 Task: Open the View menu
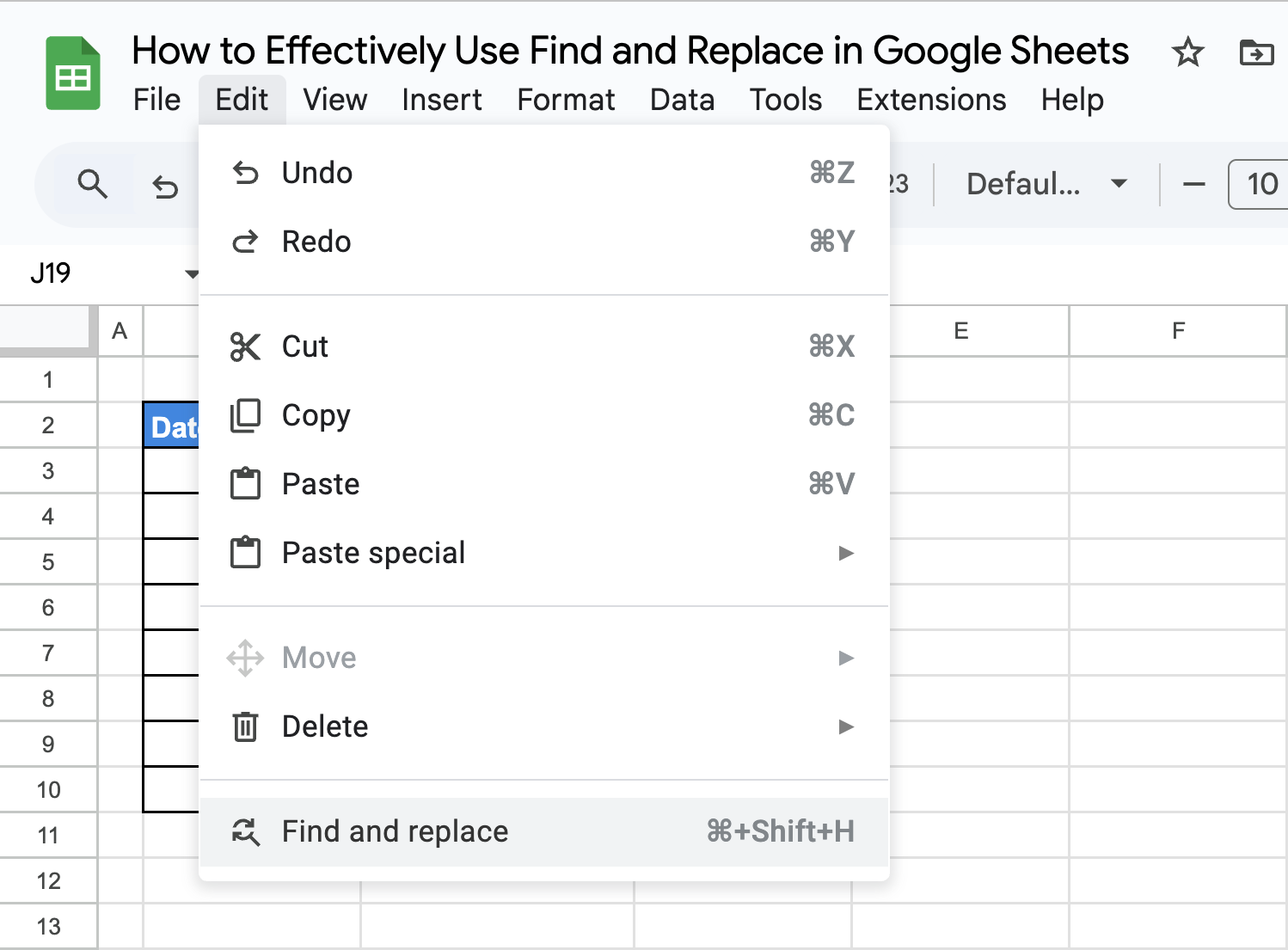coord(335,100)
